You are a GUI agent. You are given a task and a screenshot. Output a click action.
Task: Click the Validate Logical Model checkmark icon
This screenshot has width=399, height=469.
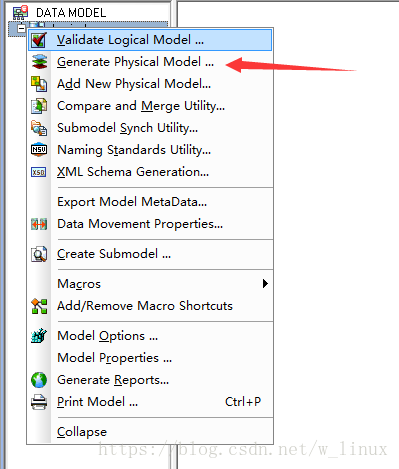(x=39, y=40)
